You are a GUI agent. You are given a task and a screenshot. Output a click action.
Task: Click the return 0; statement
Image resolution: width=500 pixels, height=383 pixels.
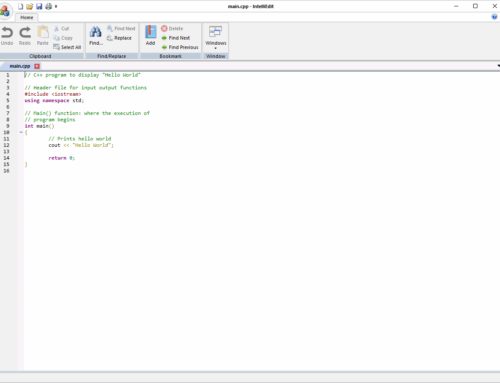tap(62, 158)
